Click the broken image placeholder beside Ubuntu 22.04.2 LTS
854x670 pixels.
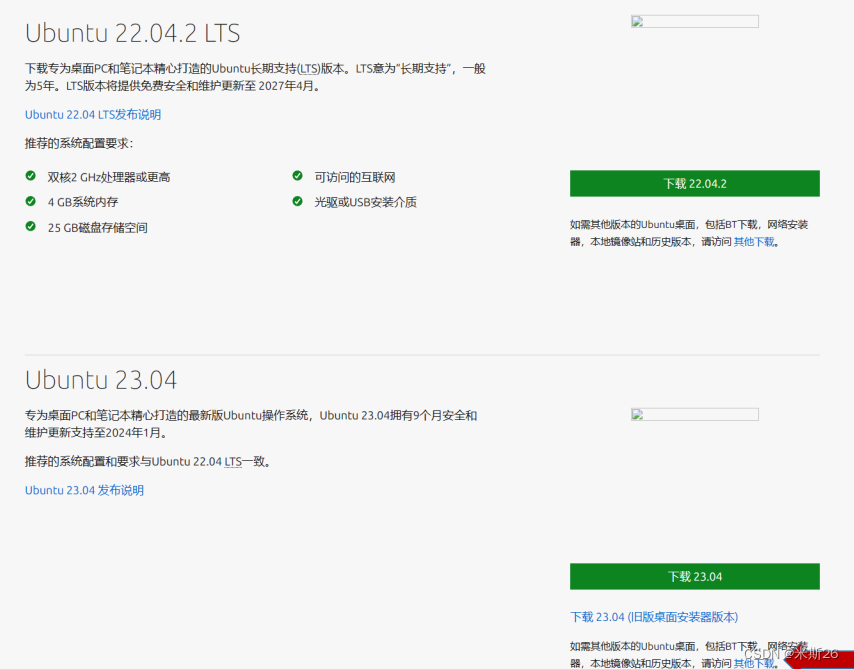[x=695, y=22]
